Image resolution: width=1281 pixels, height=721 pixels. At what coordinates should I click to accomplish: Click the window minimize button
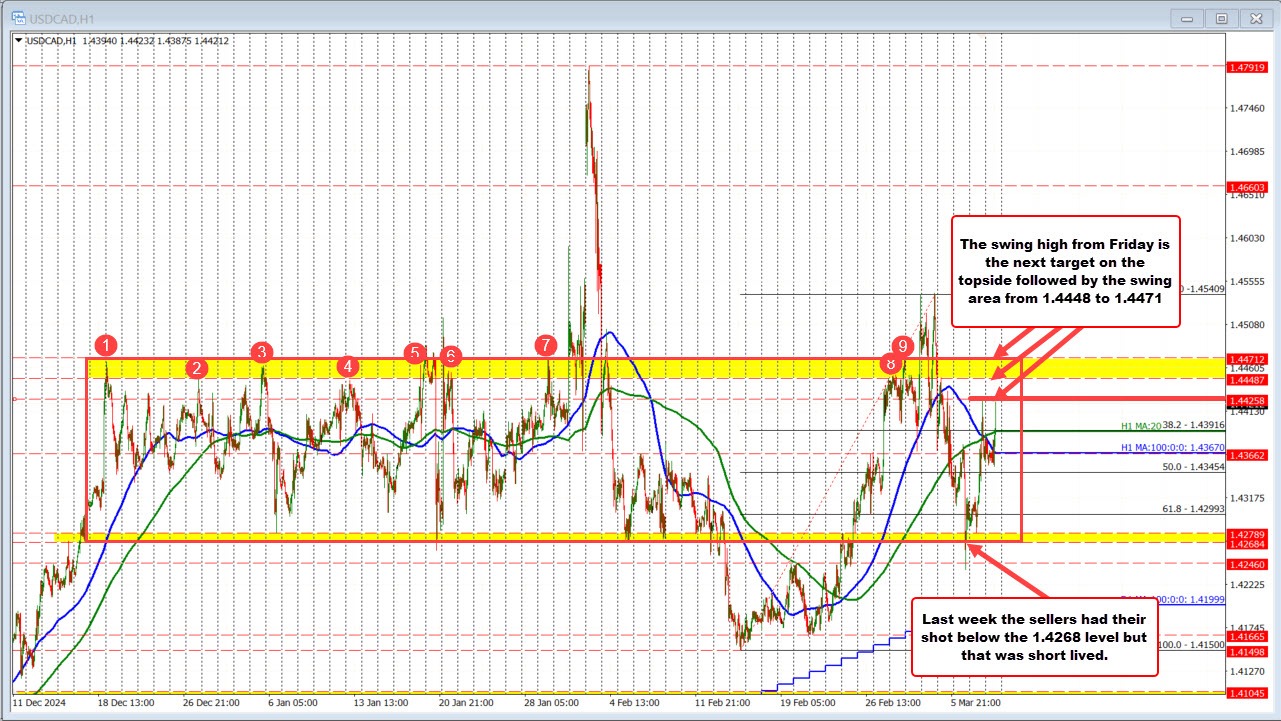1186,17
